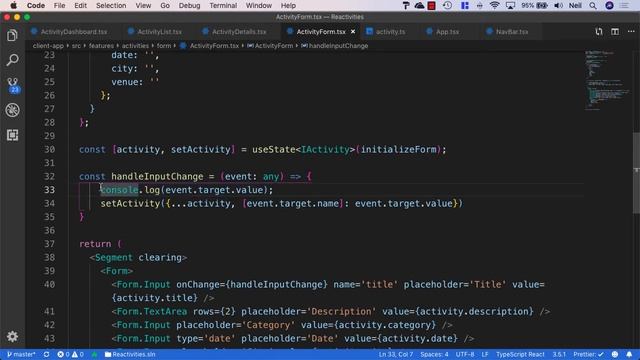The width and height of the screenshot is (640, 360).
Task: Click 'Segment' tag on line 38
Action: tap(113, 258)
